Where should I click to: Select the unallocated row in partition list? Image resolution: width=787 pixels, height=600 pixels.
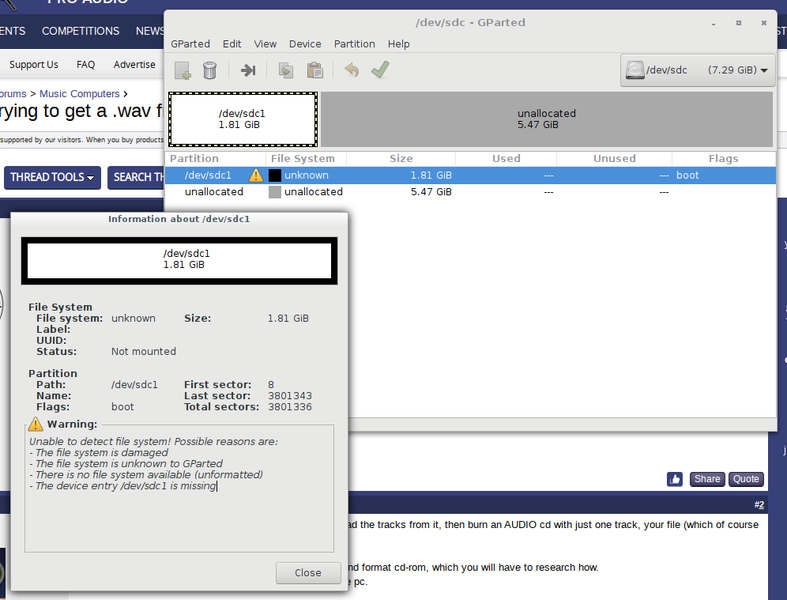click(470, 192)
